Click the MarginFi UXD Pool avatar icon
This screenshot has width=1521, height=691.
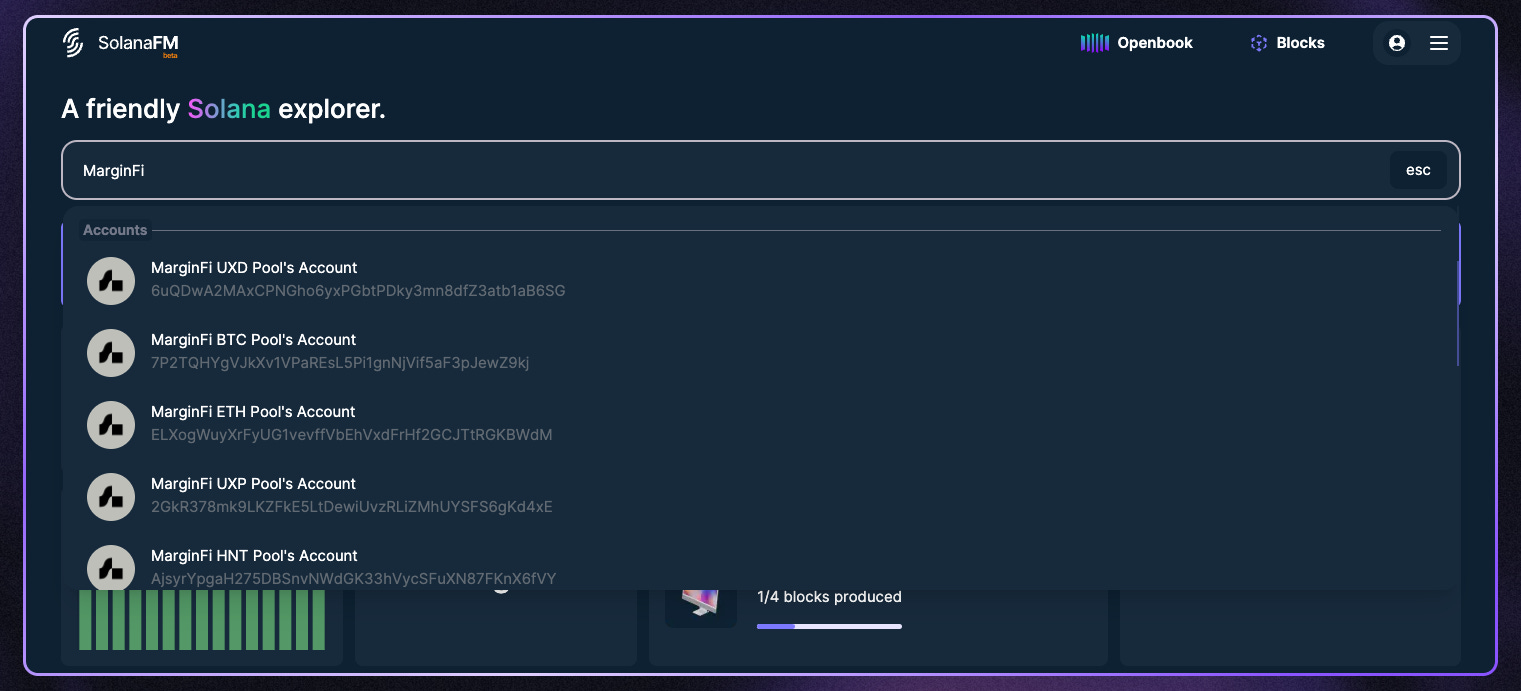click(111, 281)
